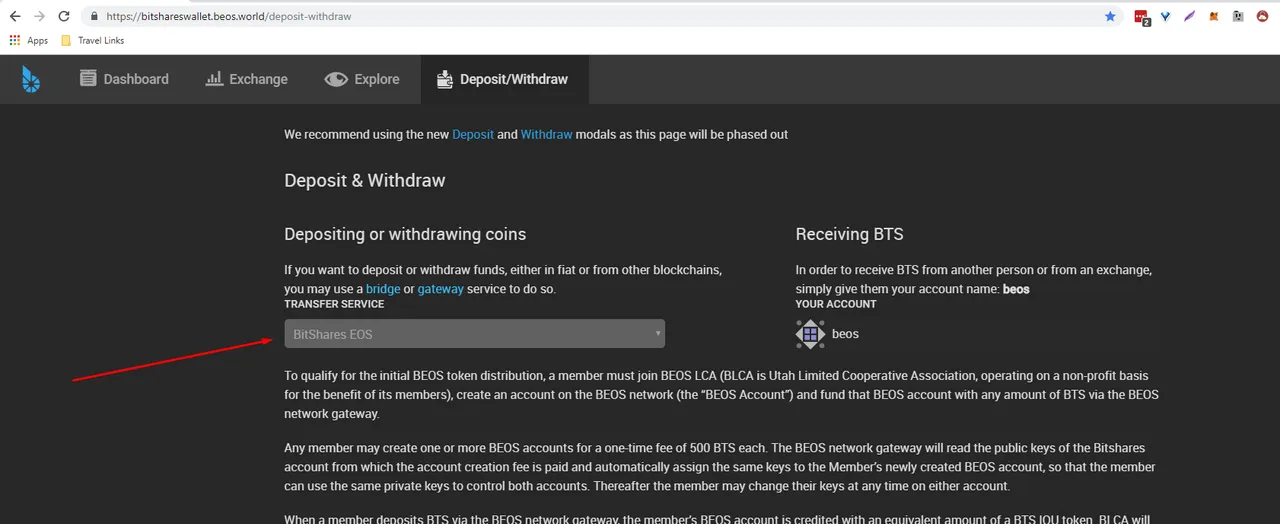Open the new Withdraw modal link

pyautogui.click(x=547, y=134)
